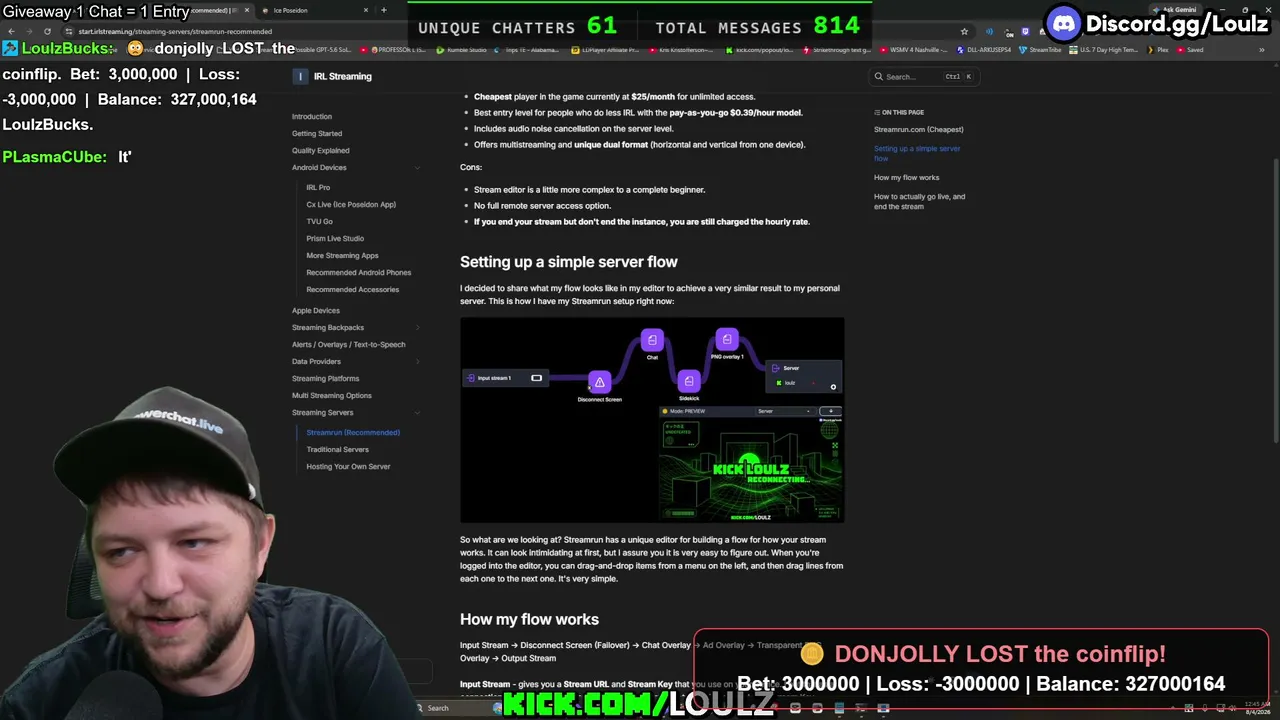Focus the docs Search input field
Screen dimensions: 1280x720
[925, 76]
